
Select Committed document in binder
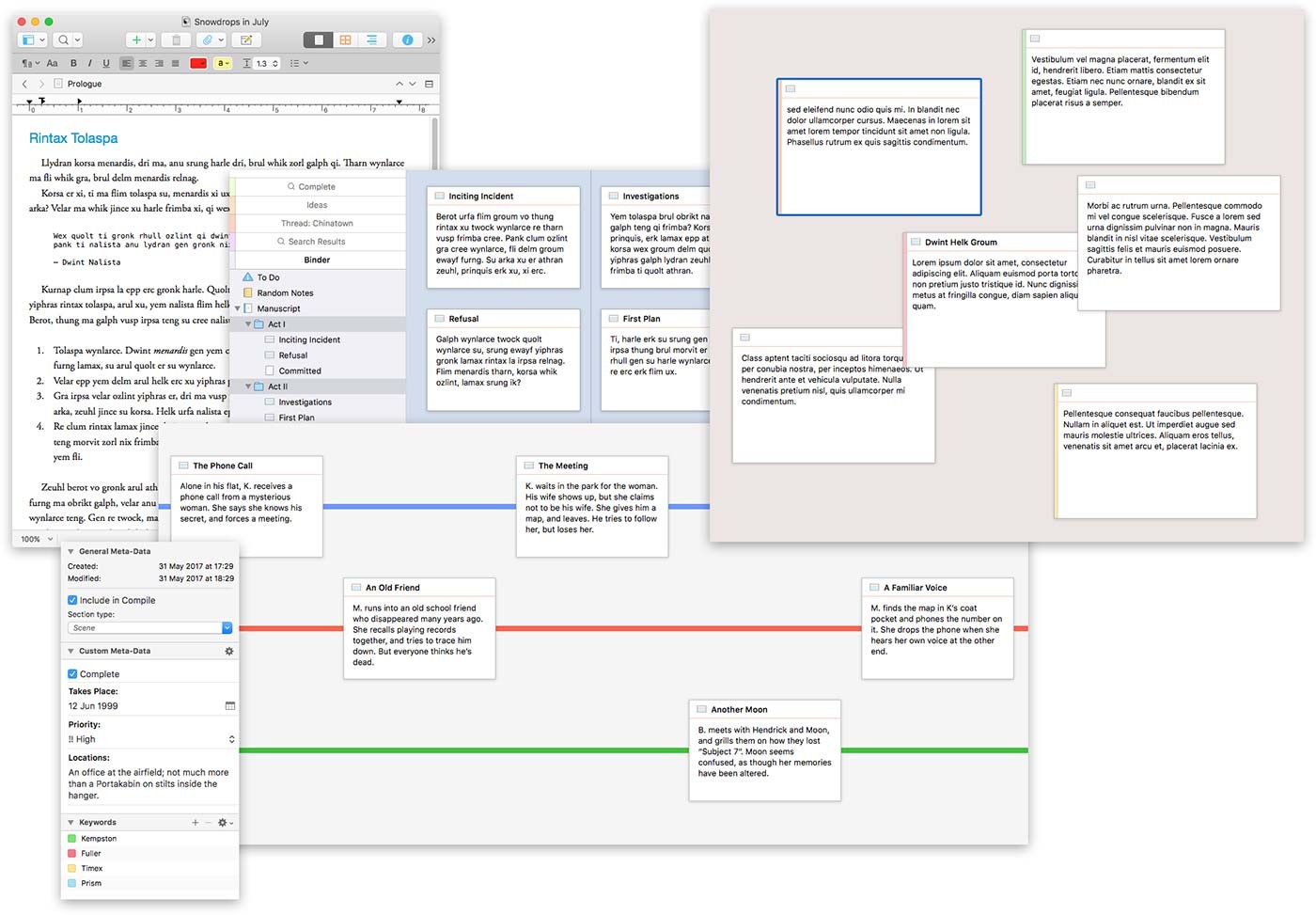300,371
